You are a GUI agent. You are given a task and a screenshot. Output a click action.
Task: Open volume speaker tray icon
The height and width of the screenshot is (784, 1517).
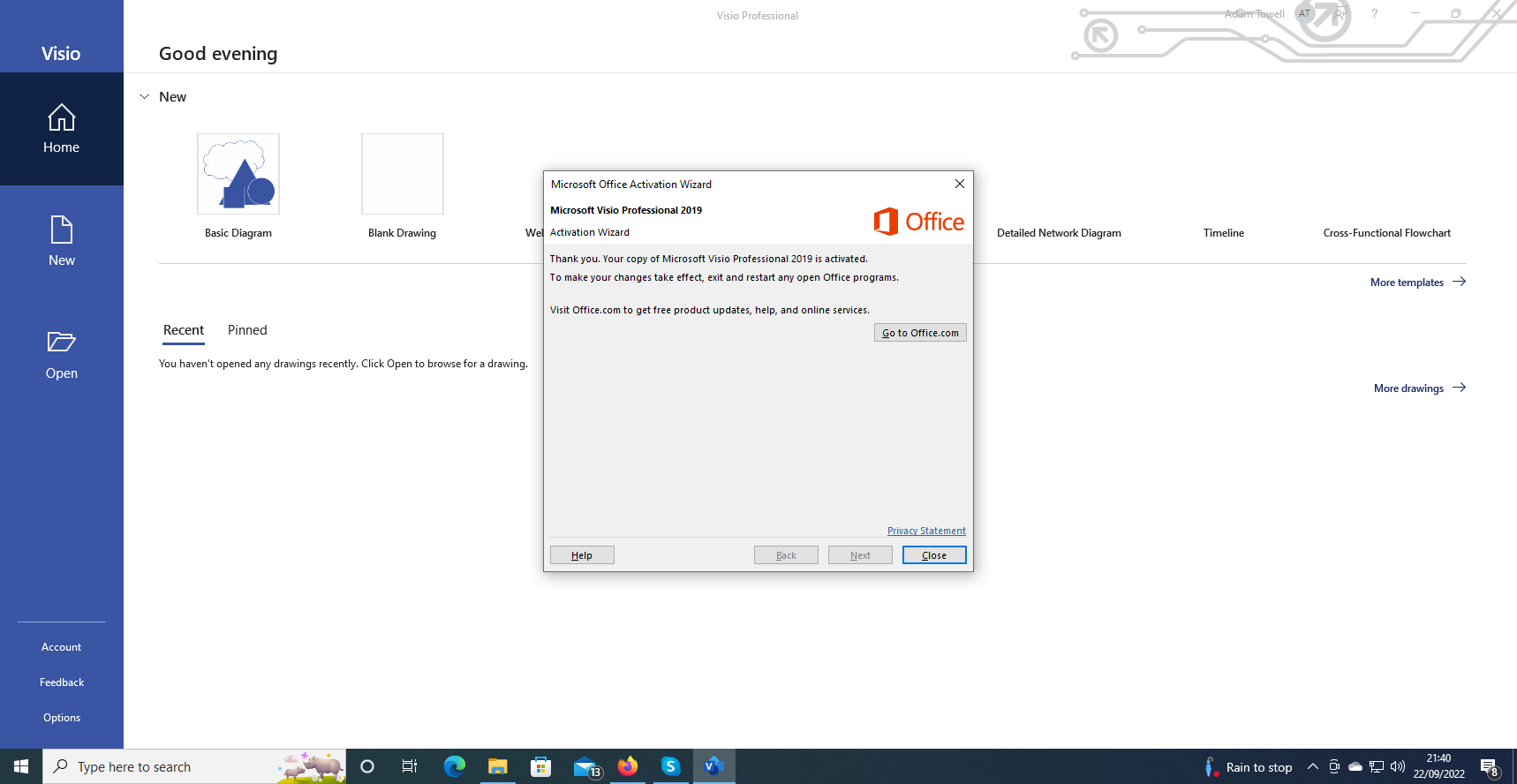tap(1398, 766)
